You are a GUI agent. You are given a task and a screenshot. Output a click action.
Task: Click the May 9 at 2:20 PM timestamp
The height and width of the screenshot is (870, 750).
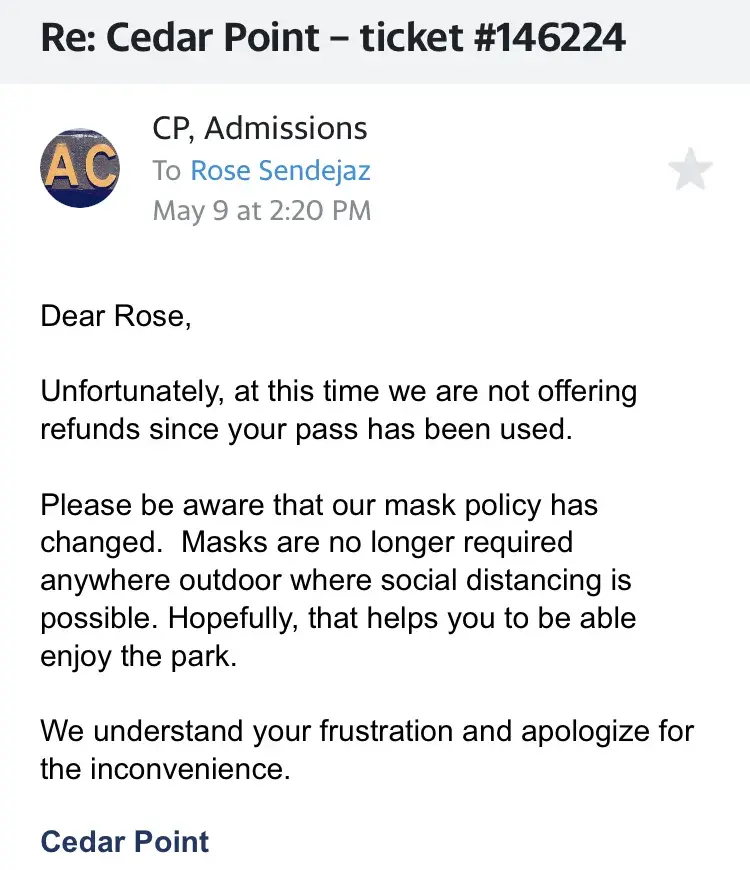click(x=261, y=211)
